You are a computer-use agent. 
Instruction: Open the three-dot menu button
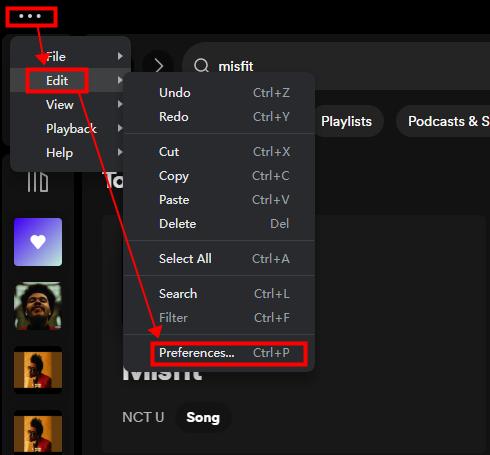pyautogui.click(x=30, y=16)
